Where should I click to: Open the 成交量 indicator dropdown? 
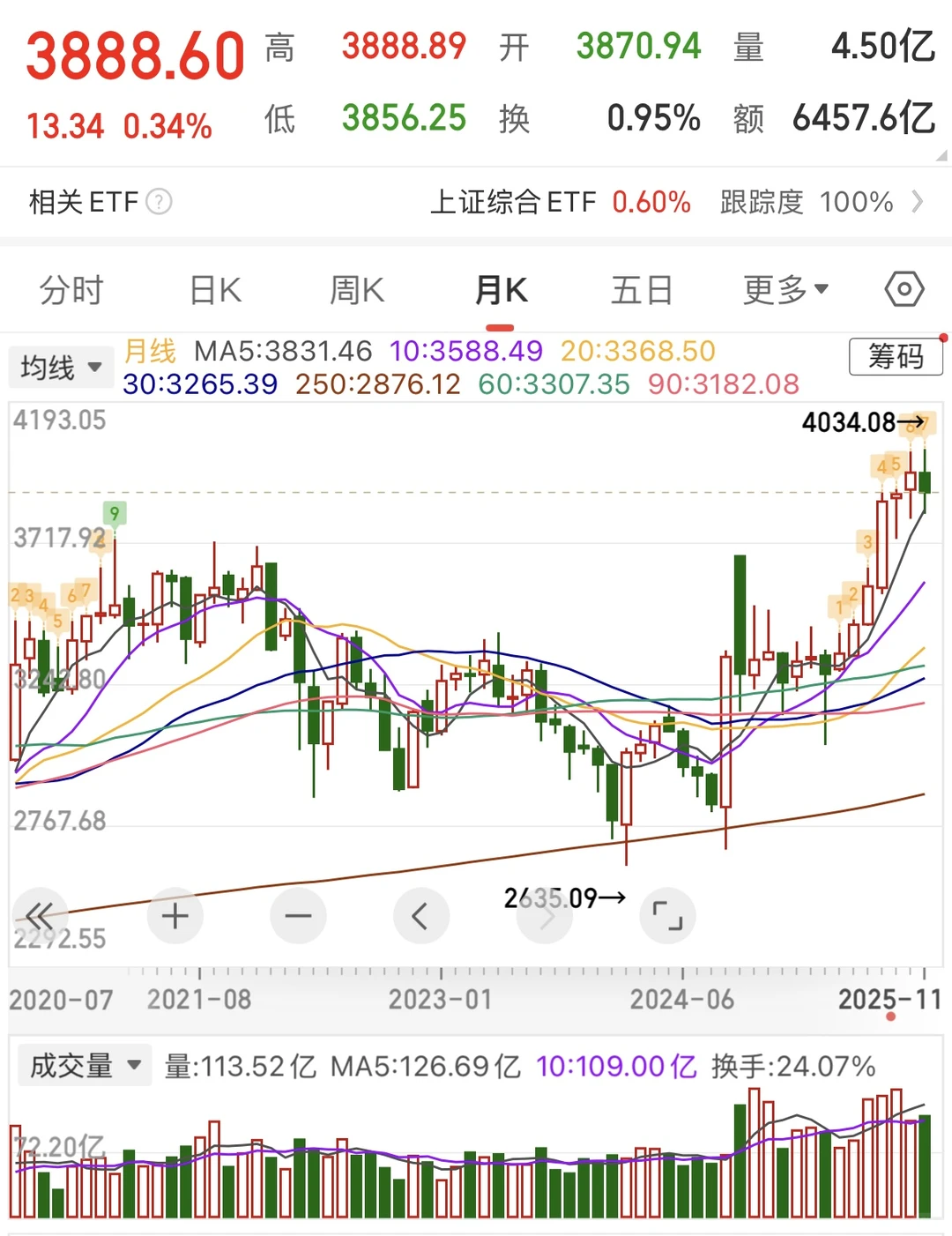[x=84, y=1066]
